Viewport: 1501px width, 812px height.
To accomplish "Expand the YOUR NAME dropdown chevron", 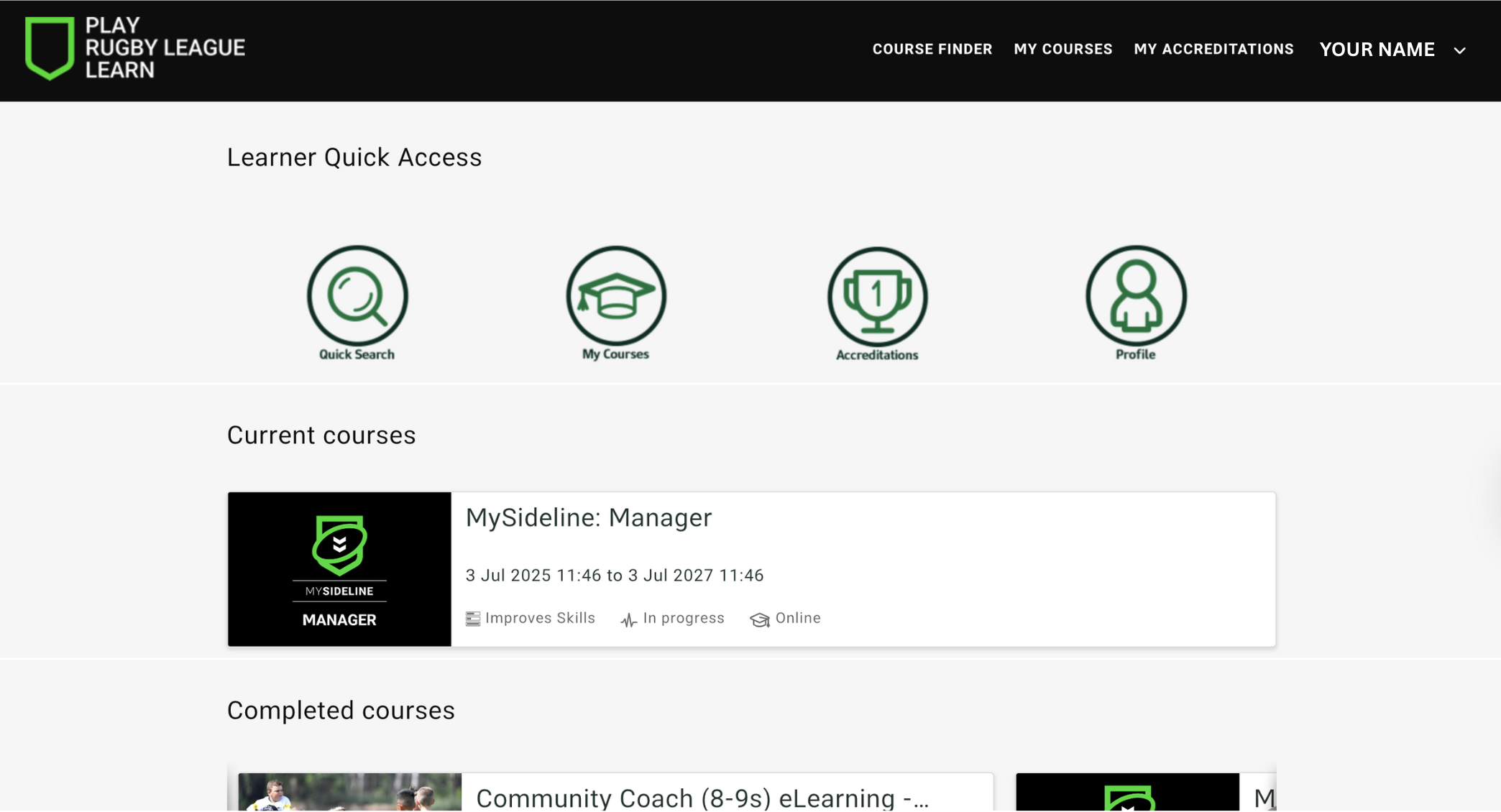I will pyautogui.click(x=1459, y=50).
